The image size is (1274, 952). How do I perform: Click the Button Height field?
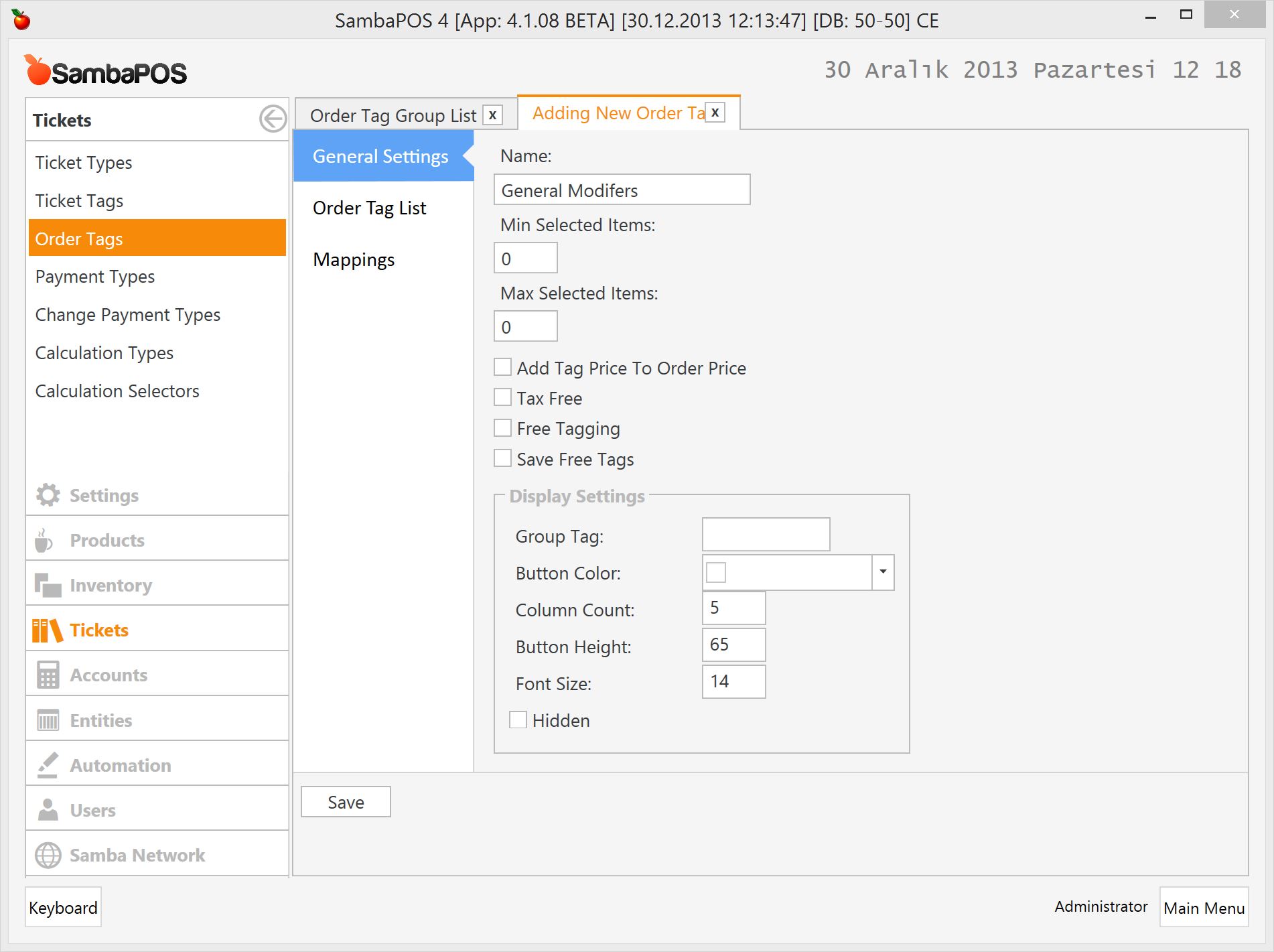pyautogui.click(x=734, y=644)
